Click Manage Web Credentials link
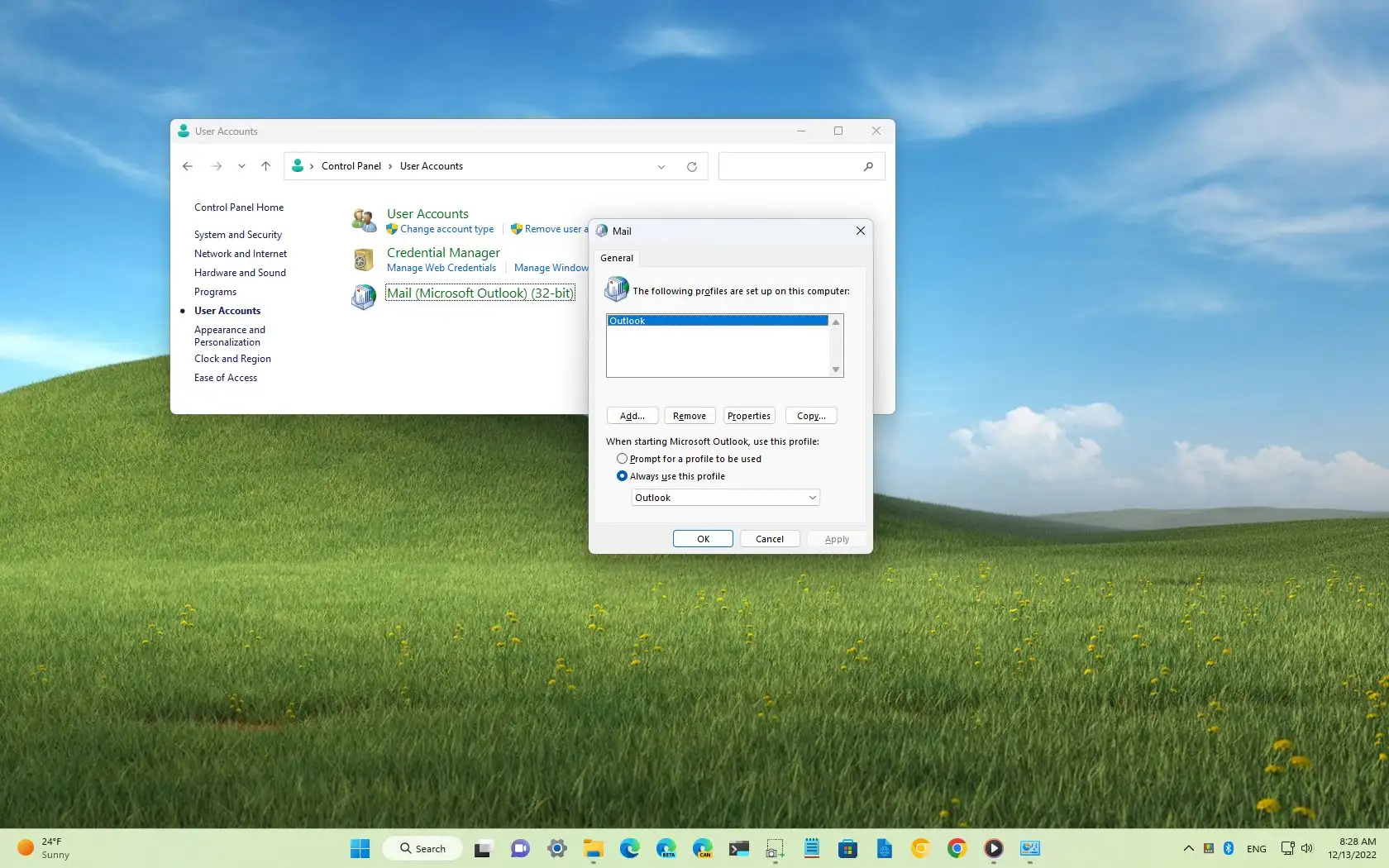1389x868 pixels. (442, 268)
